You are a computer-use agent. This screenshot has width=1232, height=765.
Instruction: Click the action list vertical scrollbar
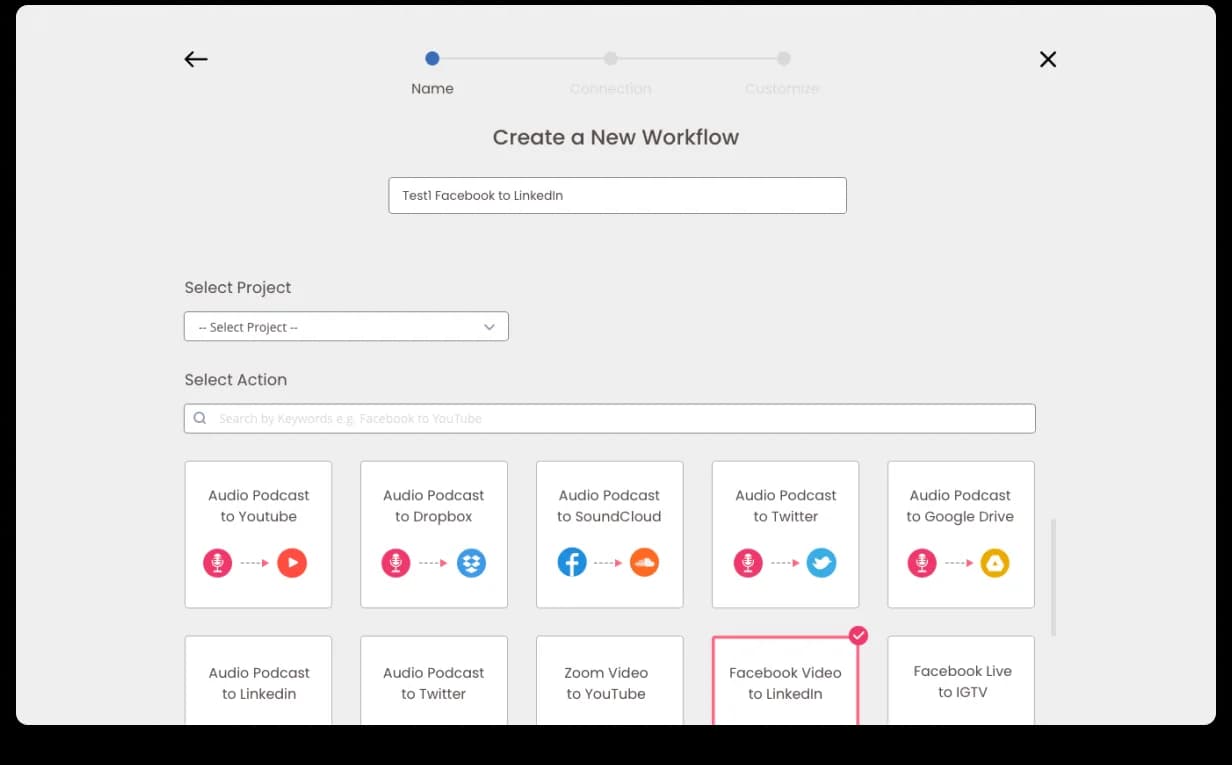(1053, 577)
